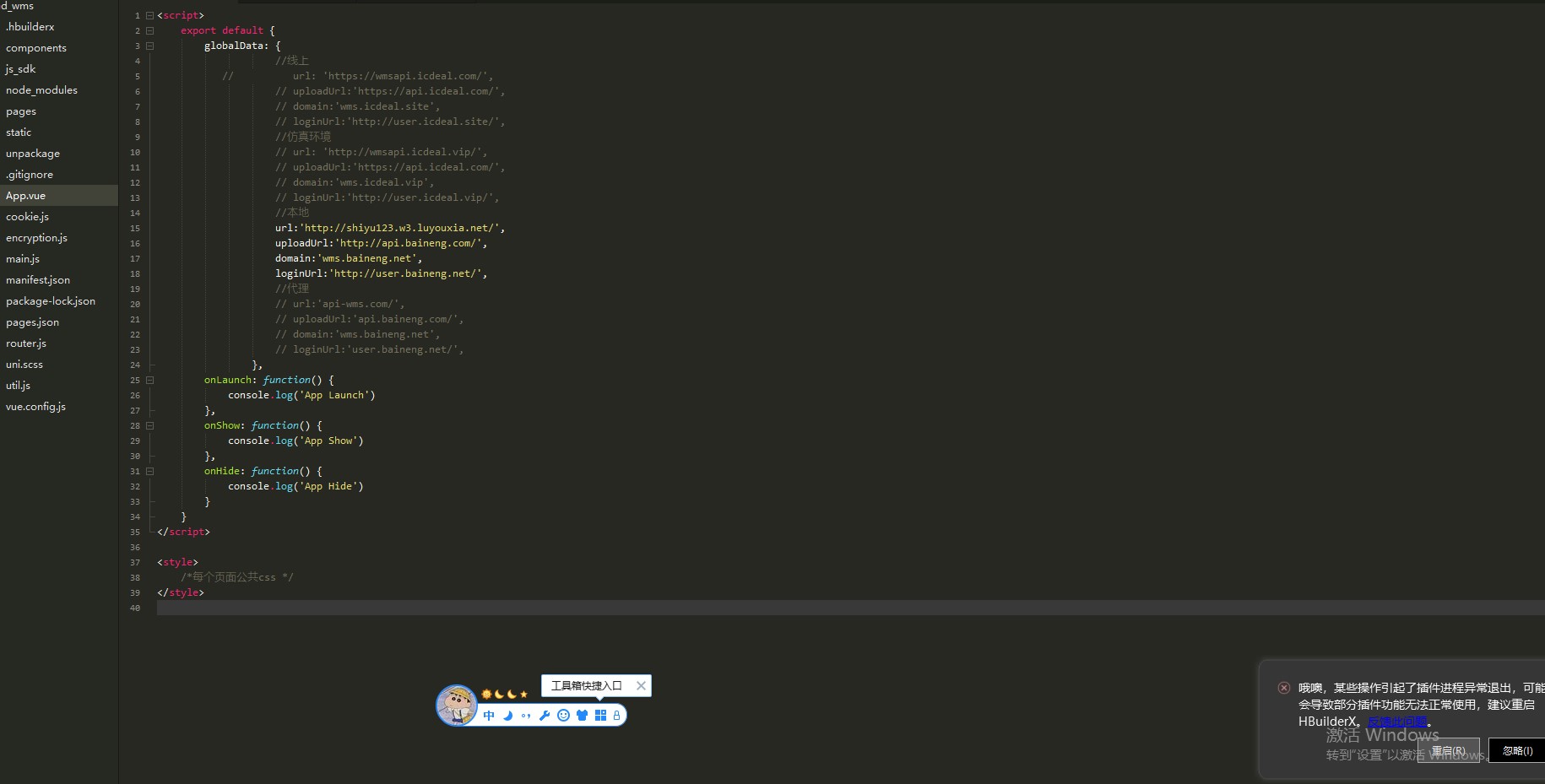Open the .hbuilderx folder in tree
This screenshot has width=1545, height=784.
click(30, 27)
